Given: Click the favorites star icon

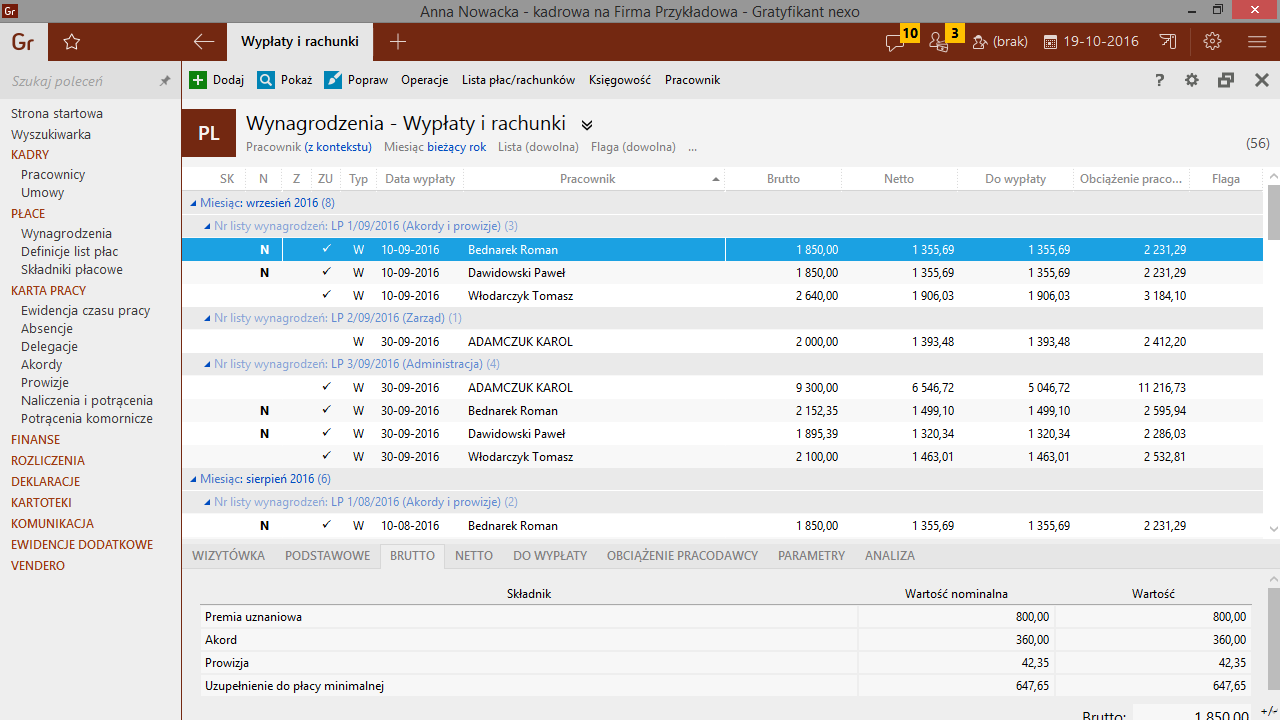Looking at the screenshot, I should 71,42.
